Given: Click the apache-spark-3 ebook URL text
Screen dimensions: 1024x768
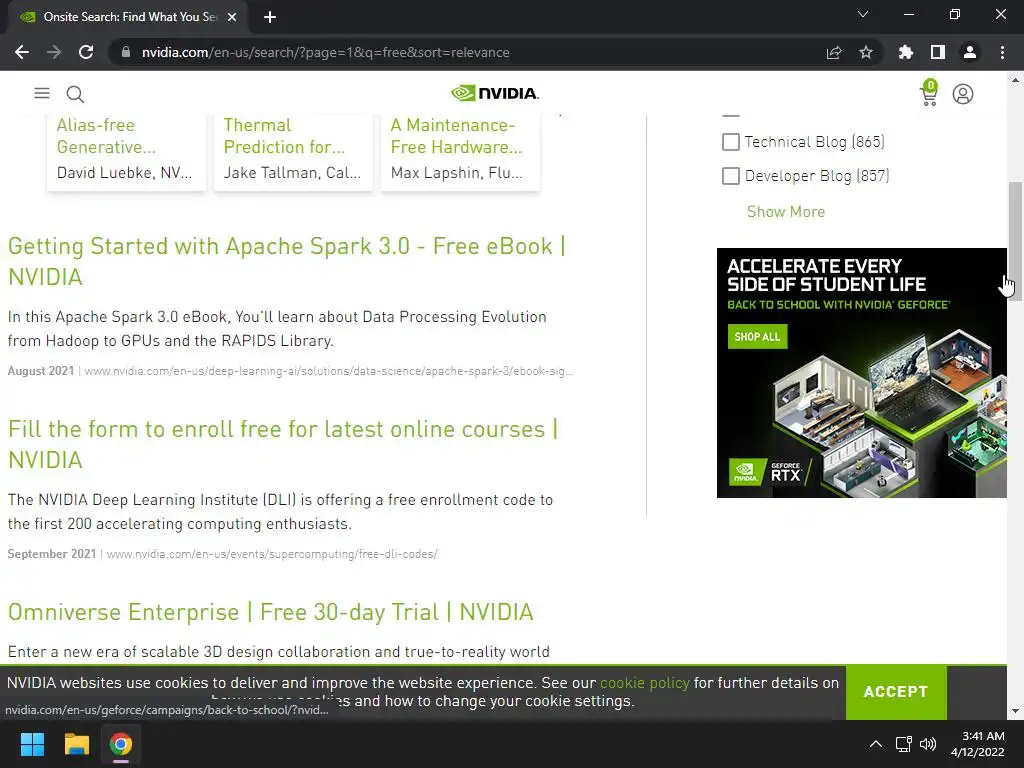Looking at the screenshot, I should tap(328, 371).
